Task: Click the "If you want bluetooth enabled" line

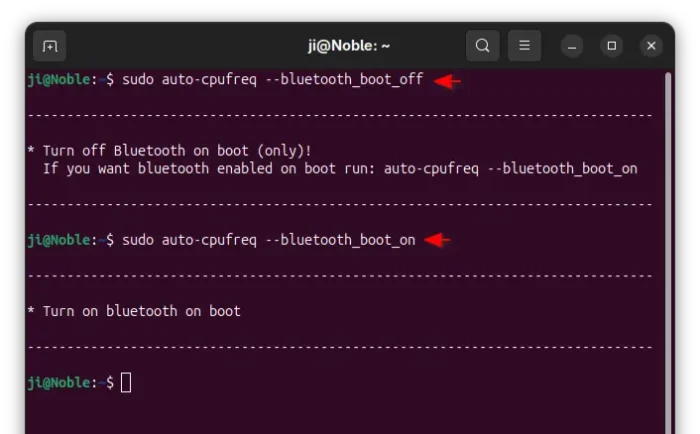Action: [x=340, y=168]
